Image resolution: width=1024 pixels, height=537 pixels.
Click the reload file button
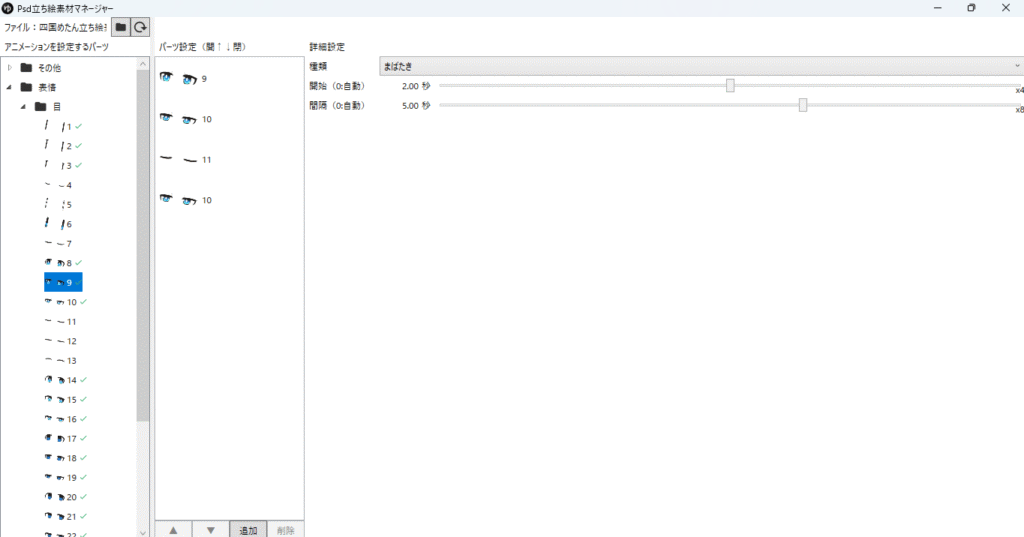click(x=141, y=27)
